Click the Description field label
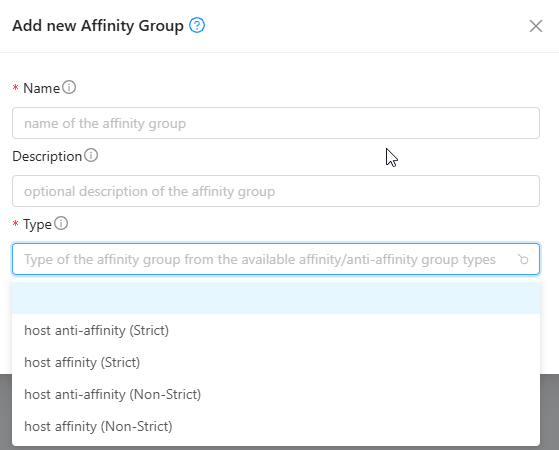 tap(47, 157)
